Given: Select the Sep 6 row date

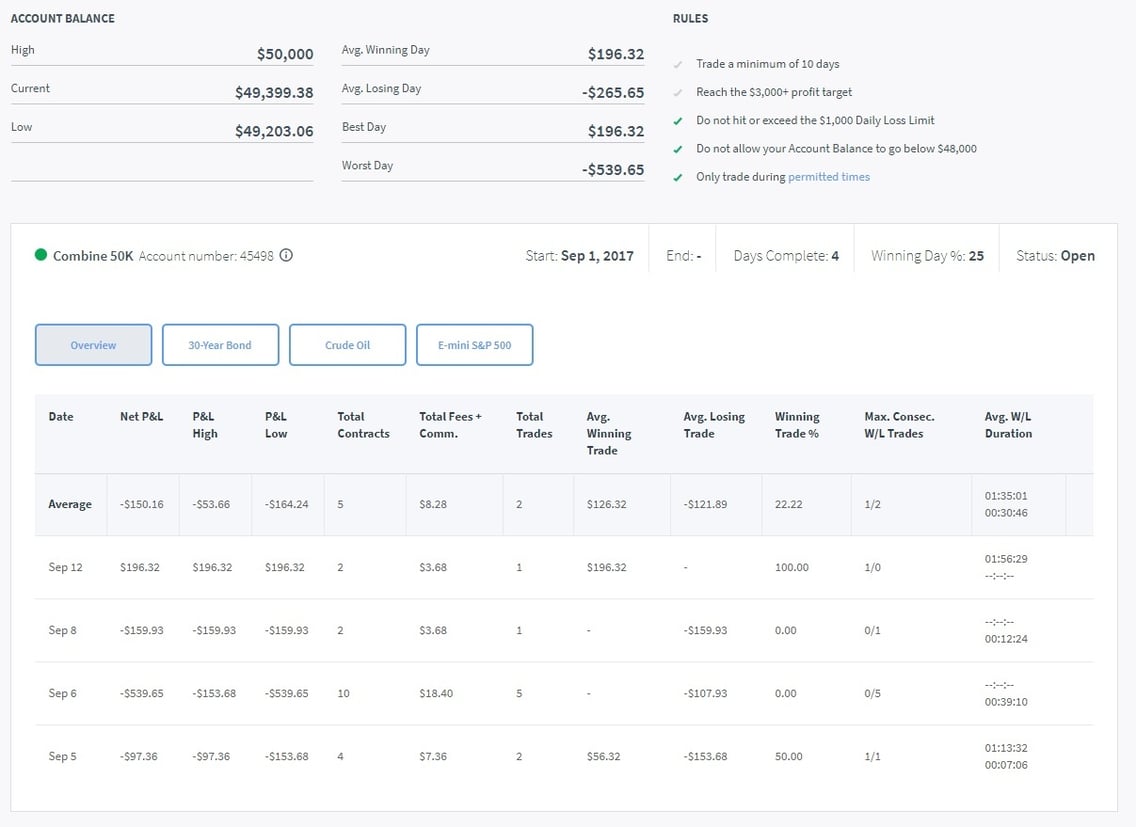Looking at the screenshot, I should pos(62,694).
